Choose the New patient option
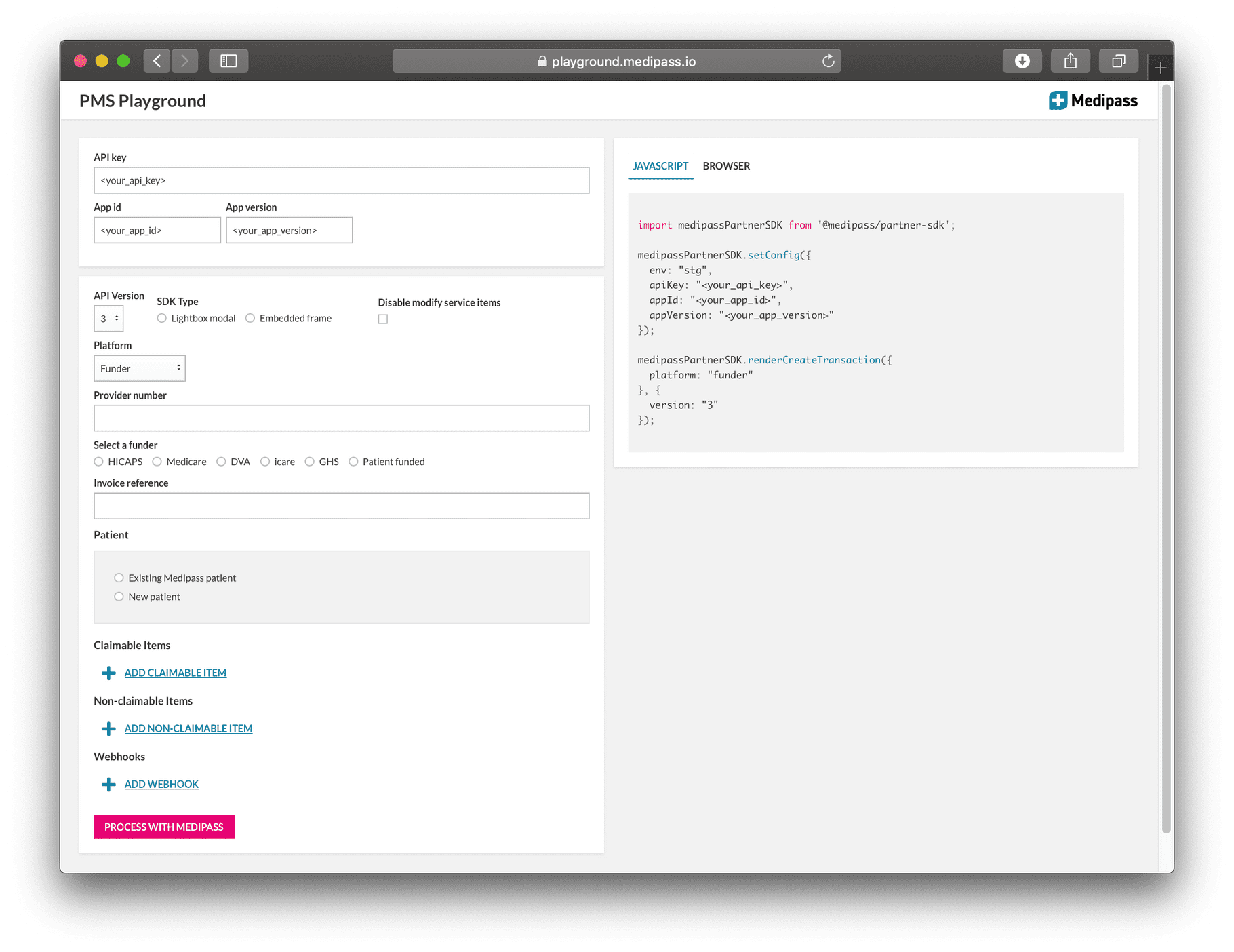1234x952 pixels. [x=119, y=597]
